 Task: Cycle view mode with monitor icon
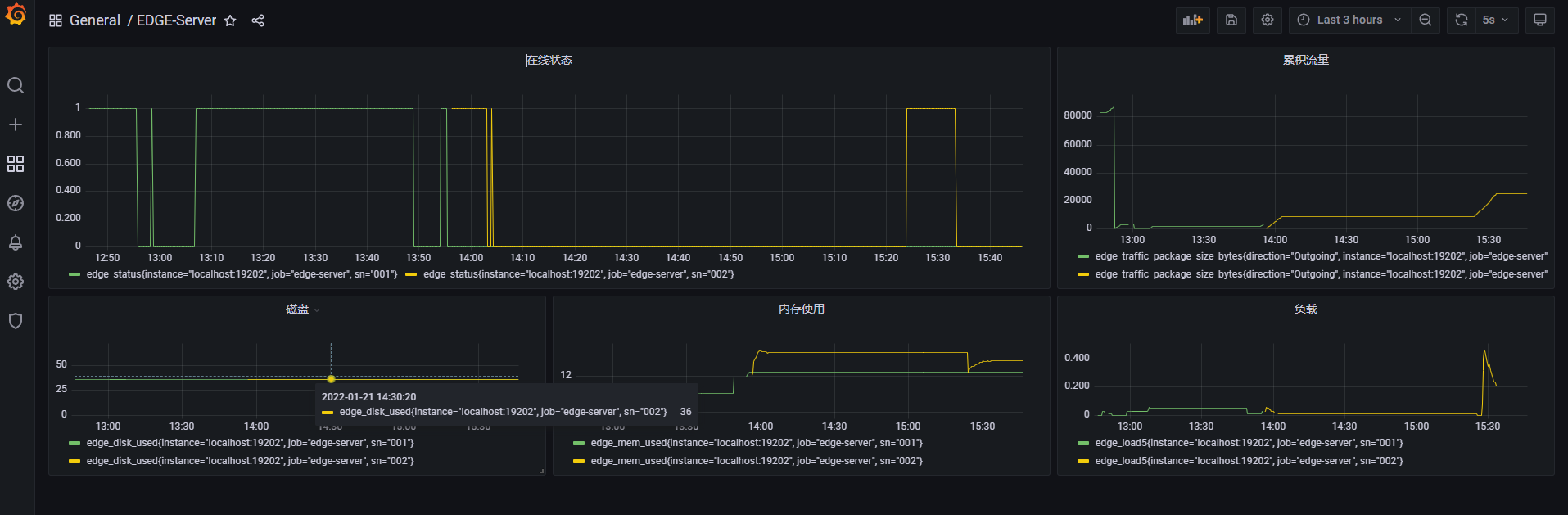(1539, 20)
